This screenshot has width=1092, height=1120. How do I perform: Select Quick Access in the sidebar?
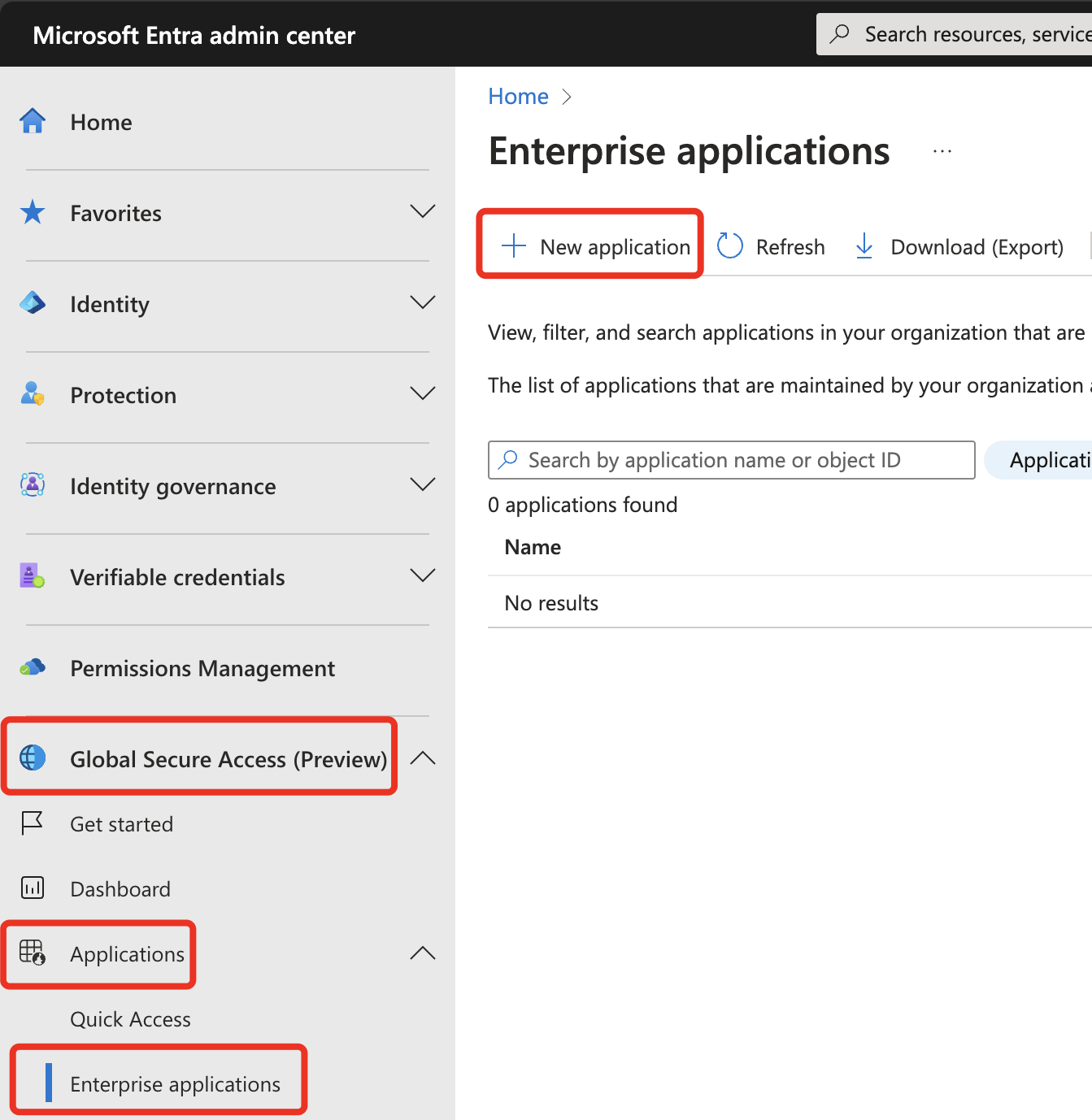point(130,1018)
